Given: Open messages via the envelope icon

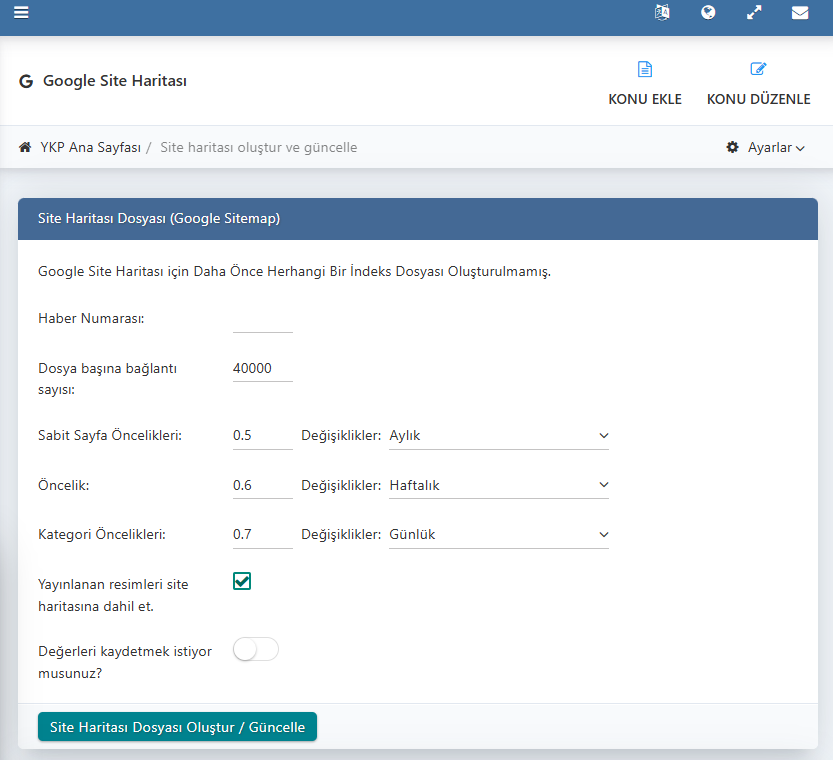Looking at the screenshot, I should [800, 13].
